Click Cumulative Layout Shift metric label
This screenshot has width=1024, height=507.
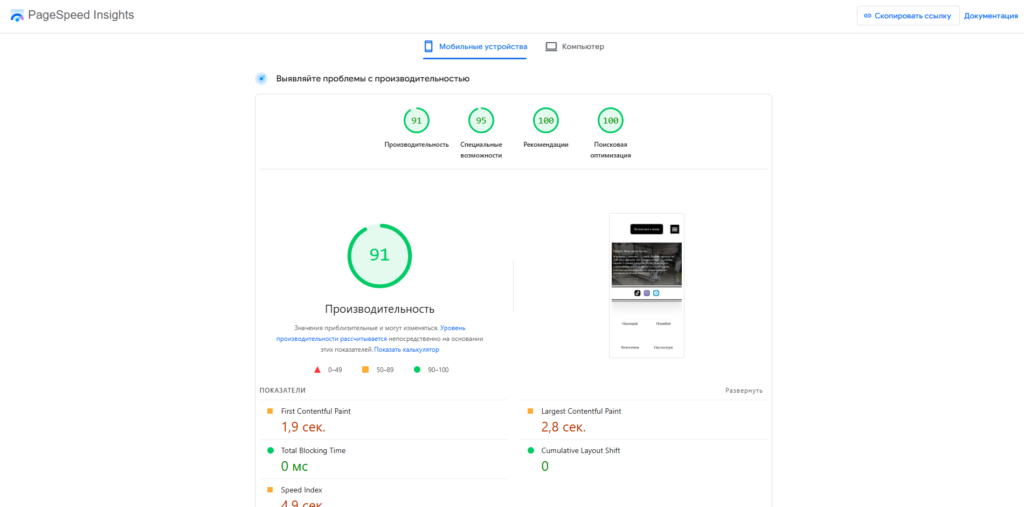[x=581, y=451]
